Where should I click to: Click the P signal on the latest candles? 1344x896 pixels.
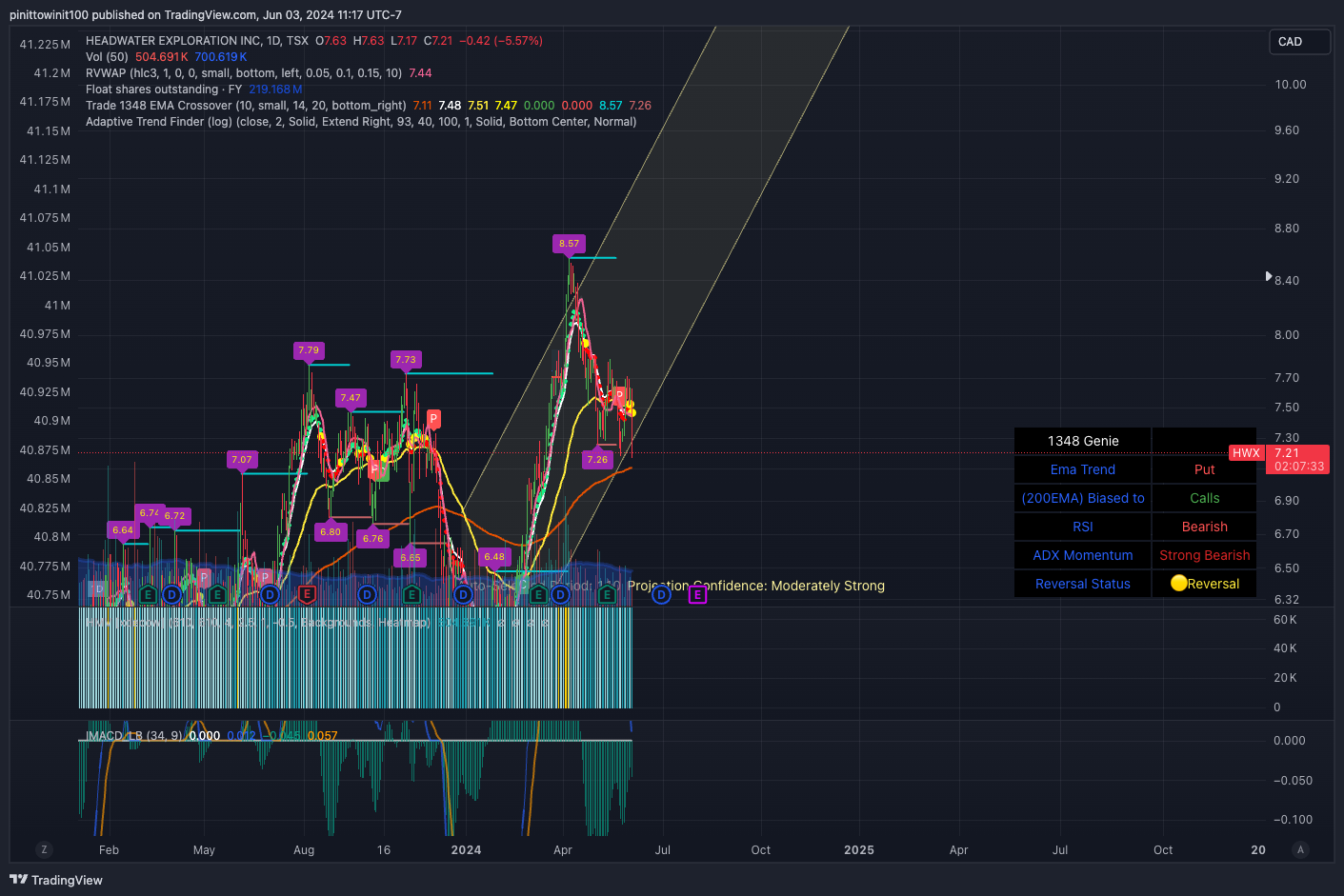[x=619, y=394]
